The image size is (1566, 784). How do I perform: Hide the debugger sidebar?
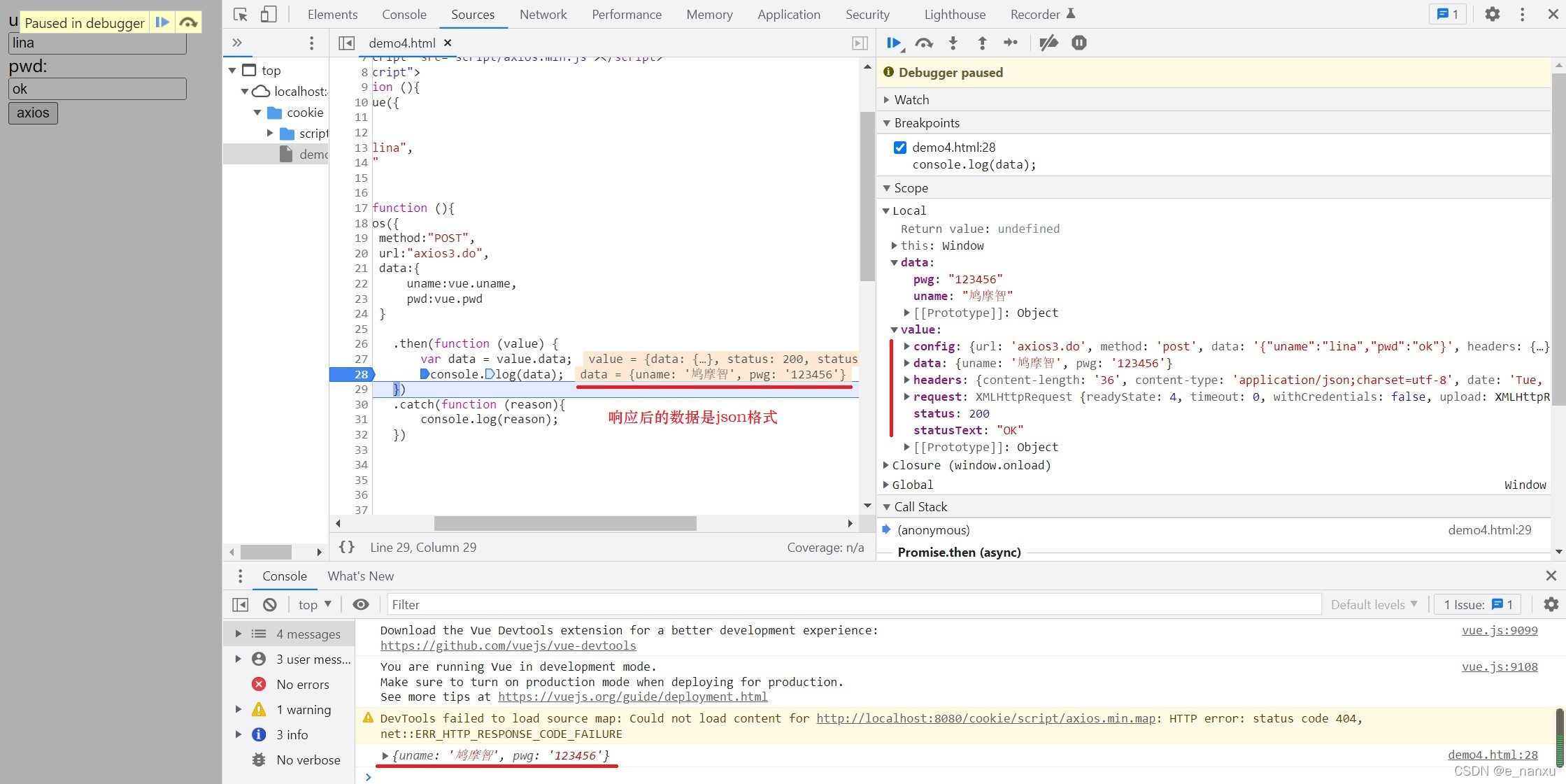click(860, 43)
